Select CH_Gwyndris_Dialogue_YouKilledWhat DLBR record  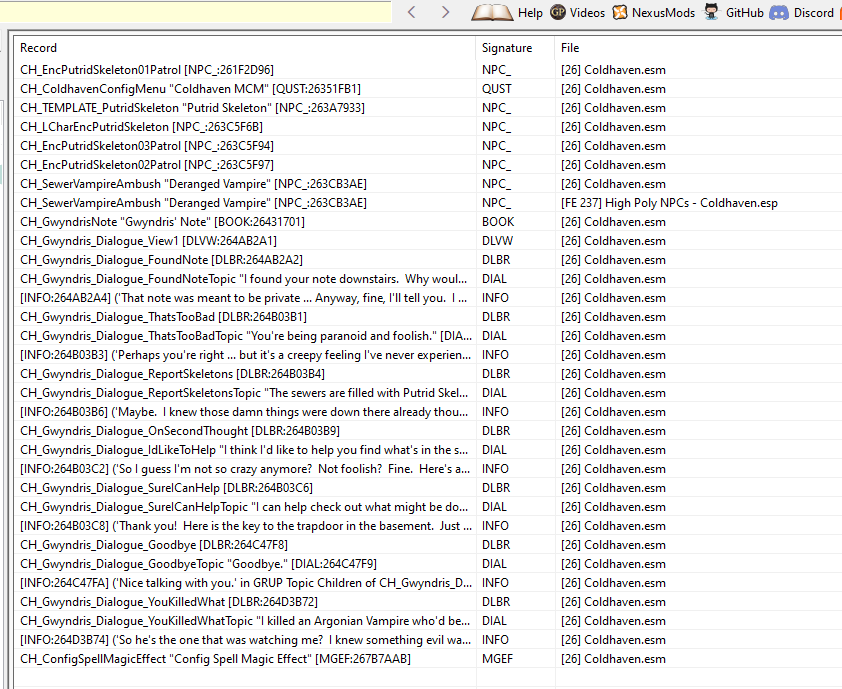point(169,602)
